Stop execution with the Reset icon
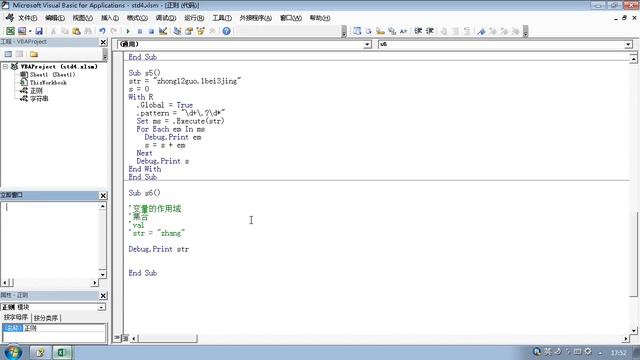Image resolution: width=640 pixels, height=360 pixels. point(151,31)
